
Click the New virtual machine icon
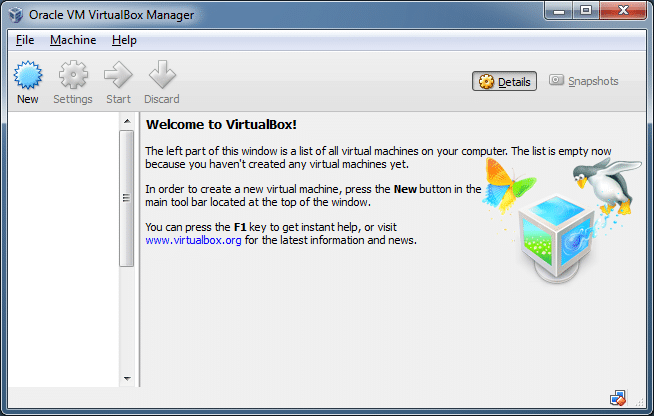(28, 76)
